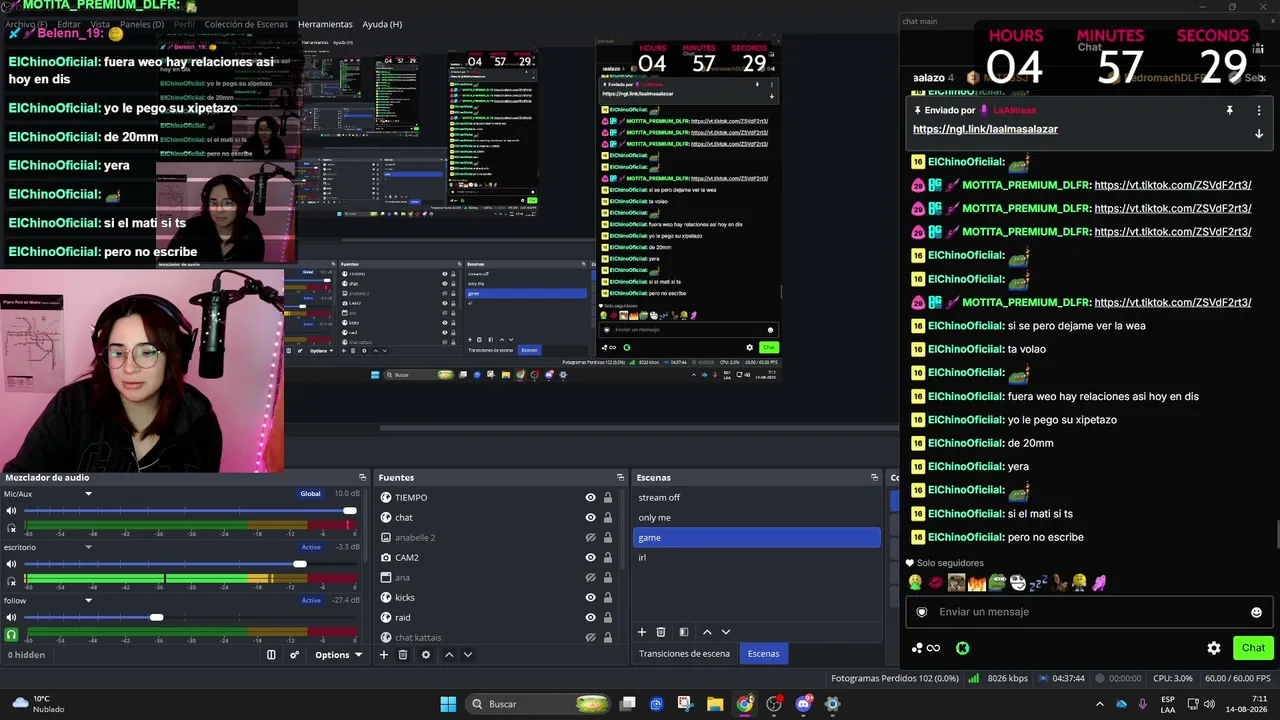Float the Mezclador de audio panel
Image resolution: width=1280 pixels, height=720 pixels.
pos(363,478)
